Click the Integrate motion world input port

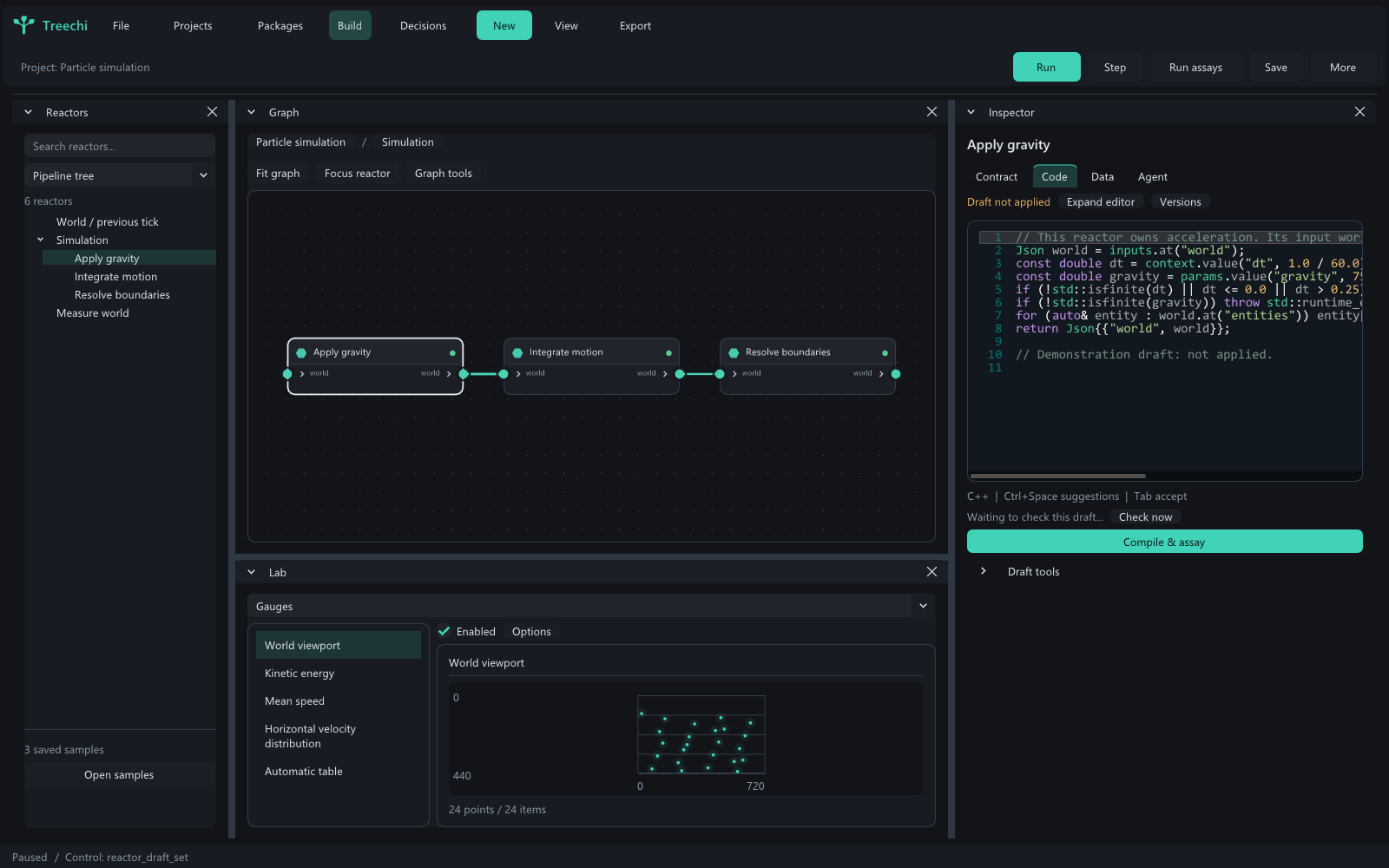point(504,374)
